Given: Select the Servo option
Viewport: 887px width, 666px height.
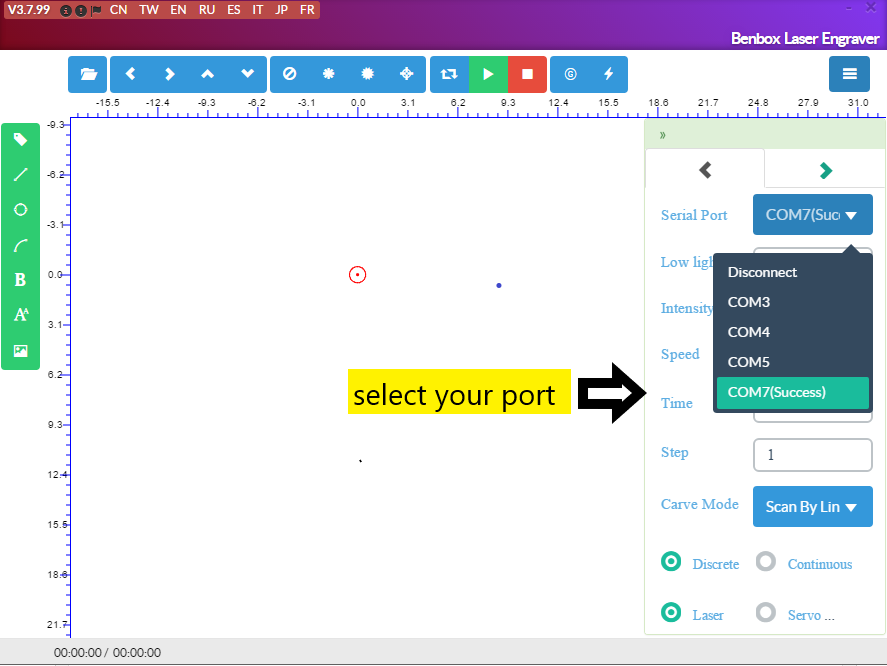Looking at the screenshot, I should pyautogui.click(x=766, y=613).
